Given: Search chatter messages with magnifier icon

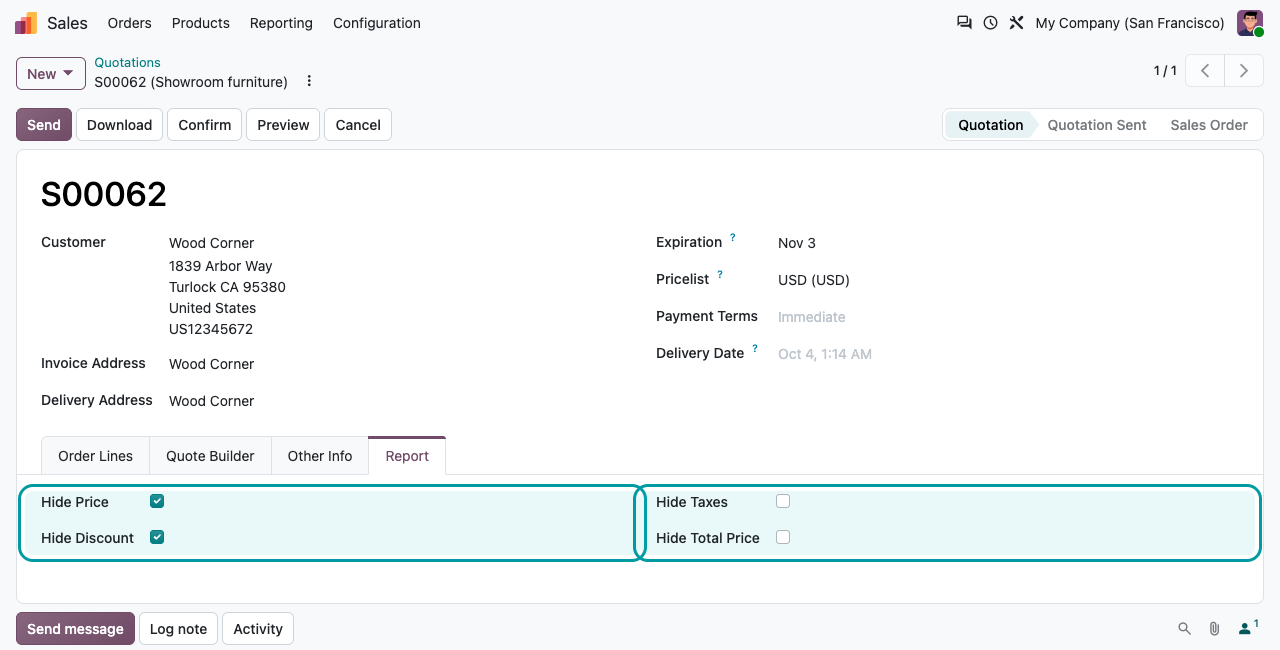Looking at the screenshot, I should pyautogui.click(x=1184, y=629).
